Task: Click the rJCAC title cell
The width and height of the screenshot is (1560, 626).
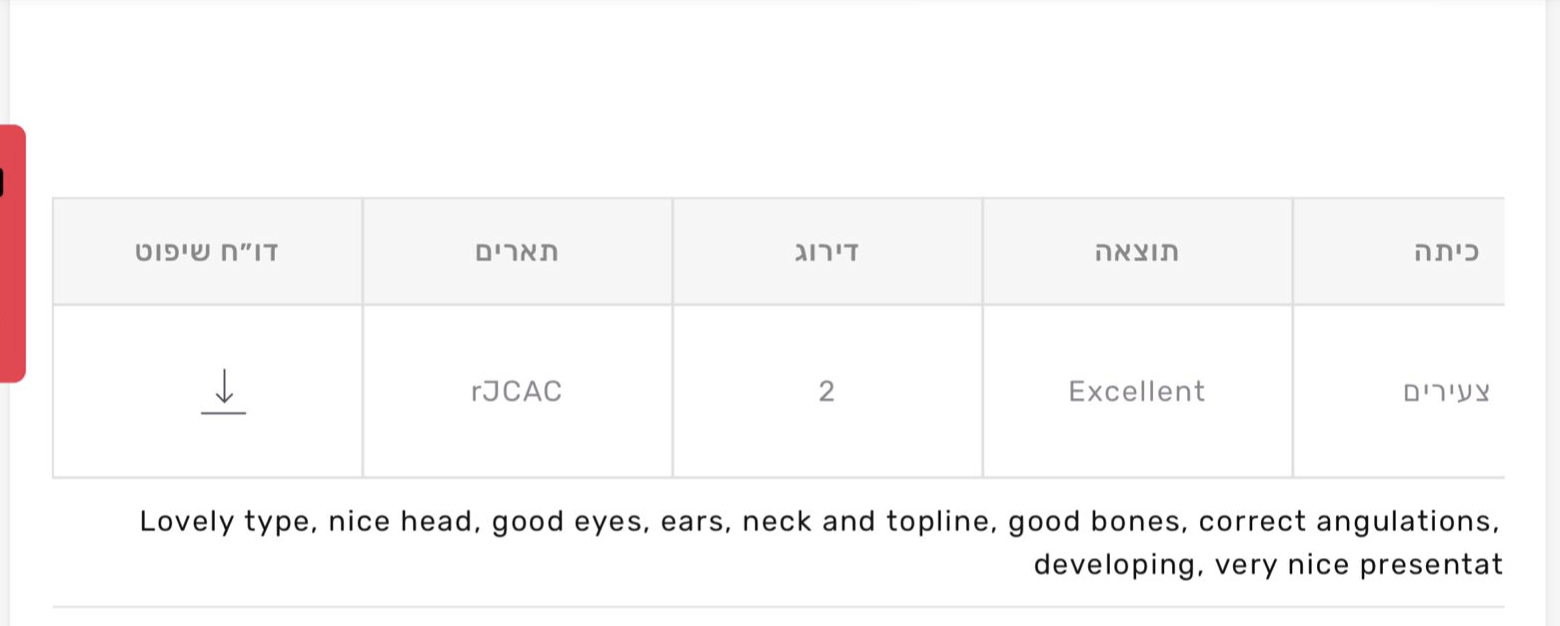Action: tap(517, 391)
